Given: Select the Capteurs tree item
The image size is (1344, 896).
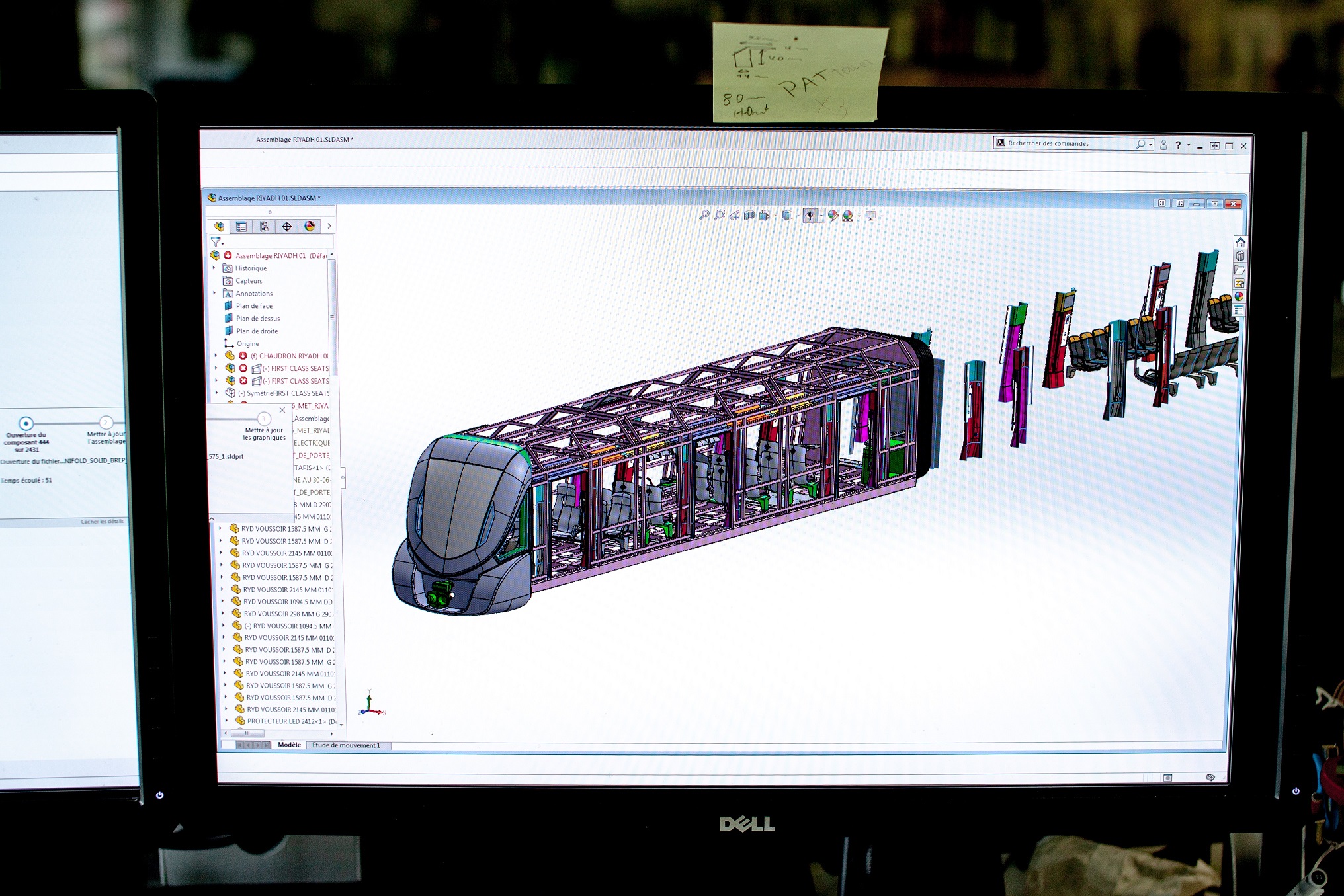Looking at the screenshot, I should [x=249, y=281].
